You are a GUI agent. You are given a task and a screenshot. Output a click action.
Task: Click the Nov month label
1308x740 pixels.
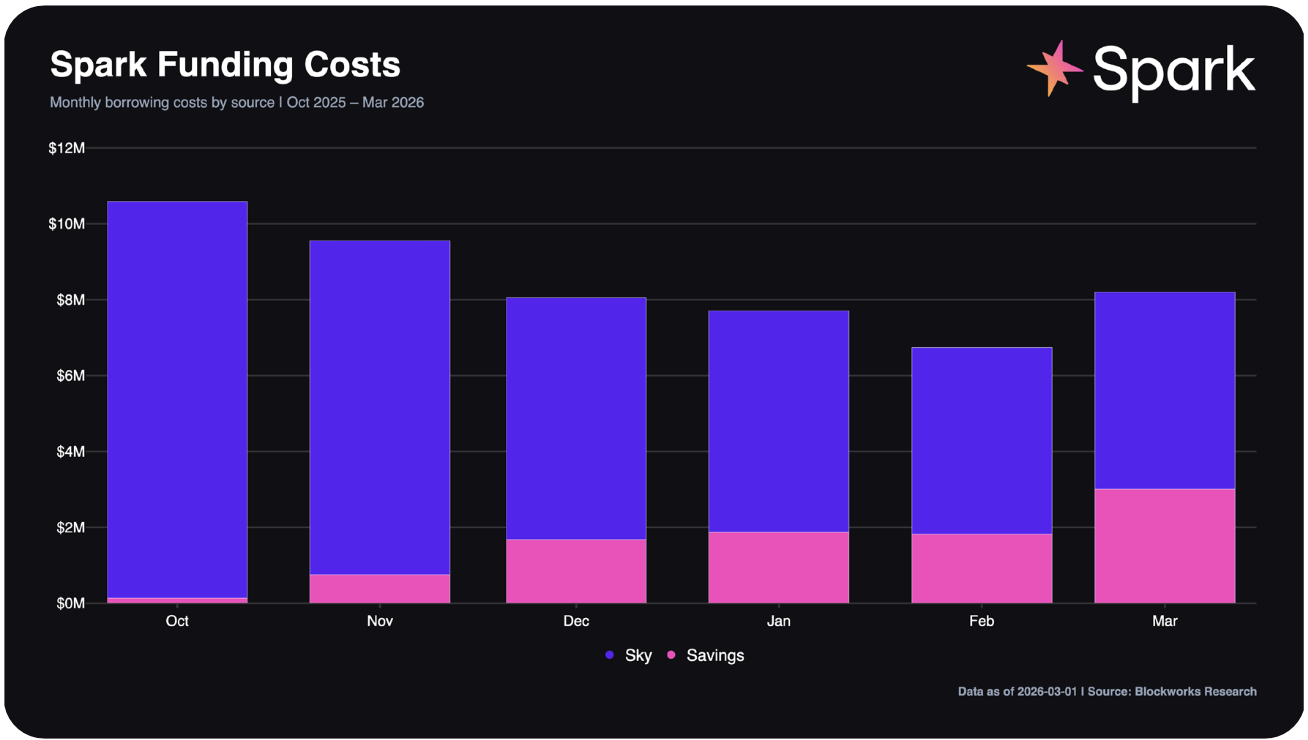click(380, 621)
